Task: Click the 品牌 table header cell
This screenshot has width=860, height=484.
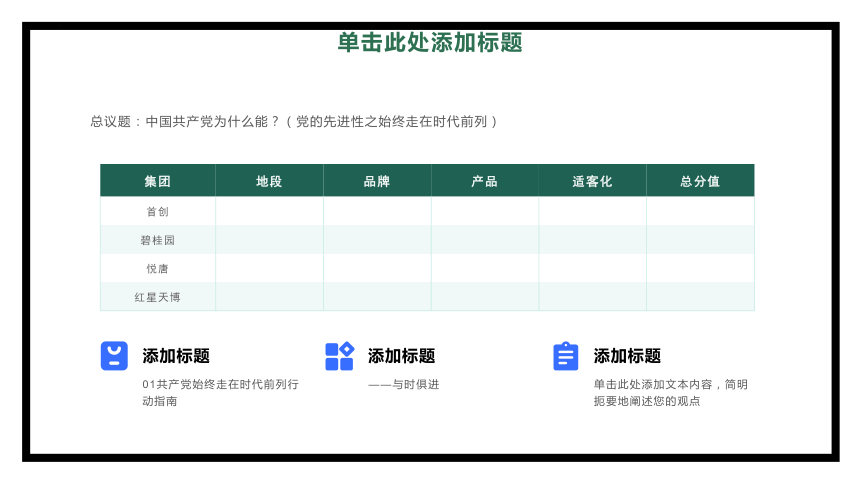Action: [x=377, y=181]
